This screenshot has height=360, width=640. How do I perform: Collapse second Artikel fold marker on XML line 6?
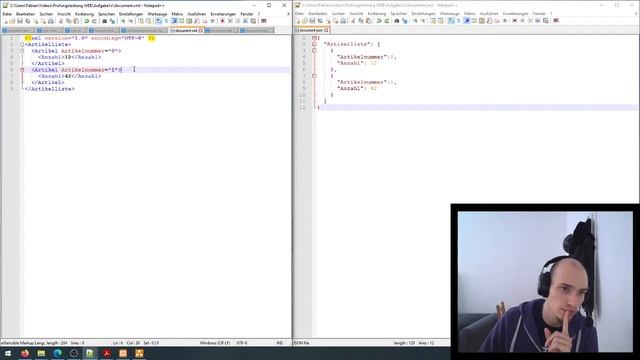(22, 70)
